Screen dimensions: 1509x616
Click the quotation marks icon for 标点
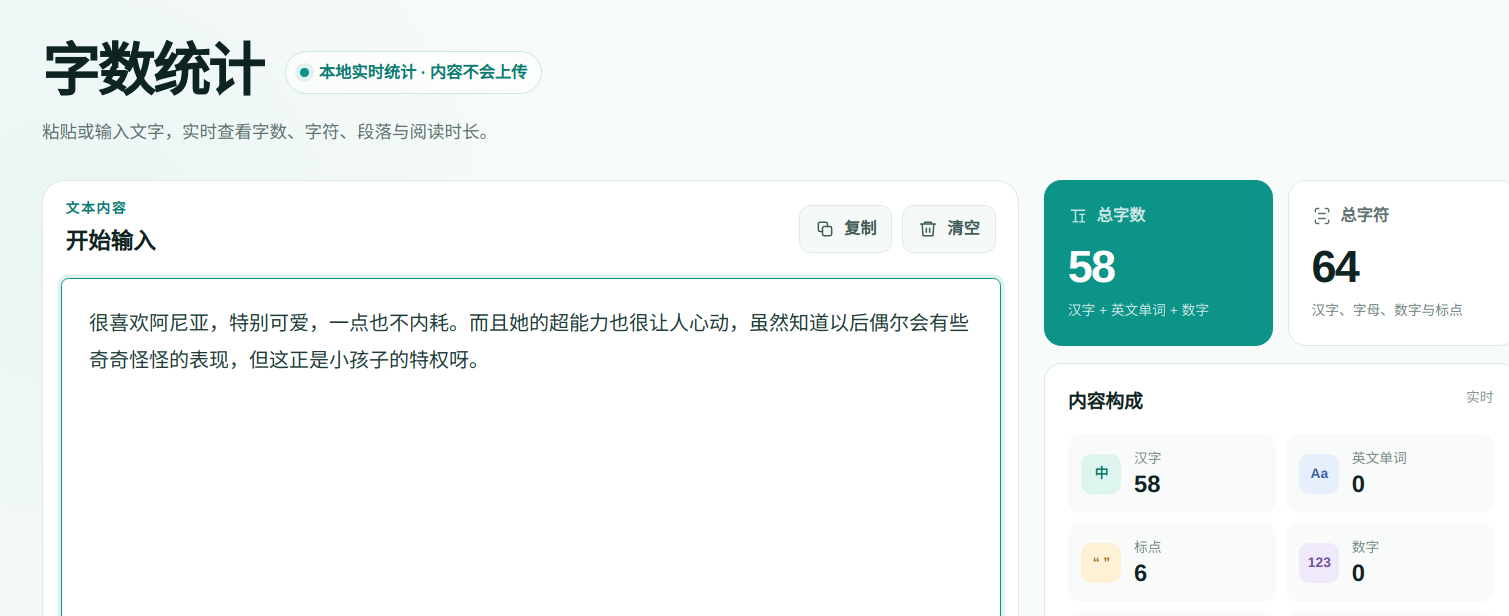click(1101, 562)
